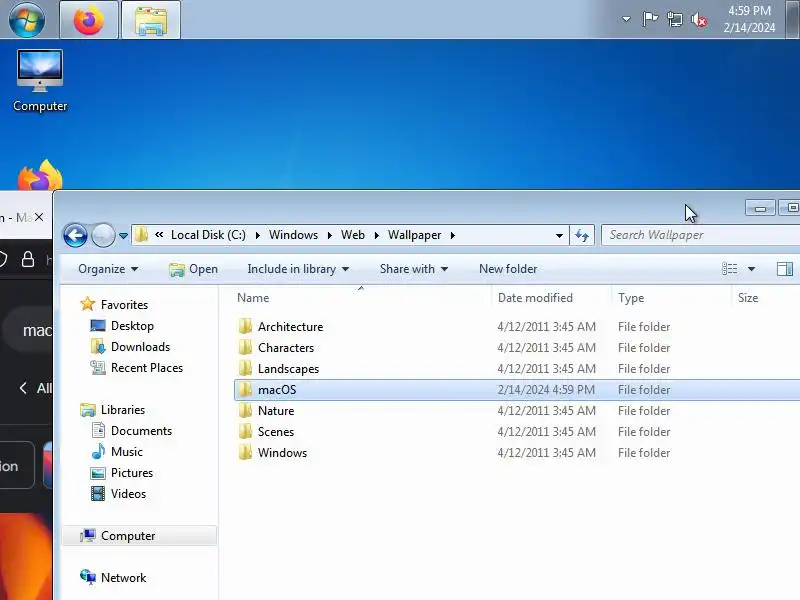This screenshot has width=800, height=600.
Task: Open Action Center flag icon
Action: [649, 19]
